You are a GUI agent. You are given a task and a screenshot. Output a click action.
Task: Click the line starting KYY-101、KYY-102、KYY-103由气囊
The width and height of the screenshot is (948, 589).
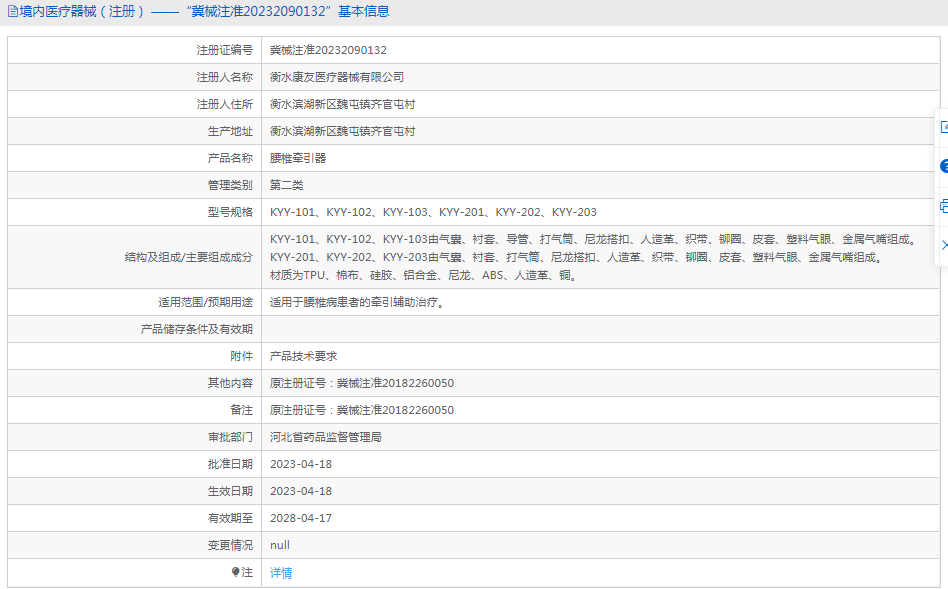click(x=595, y=239)
